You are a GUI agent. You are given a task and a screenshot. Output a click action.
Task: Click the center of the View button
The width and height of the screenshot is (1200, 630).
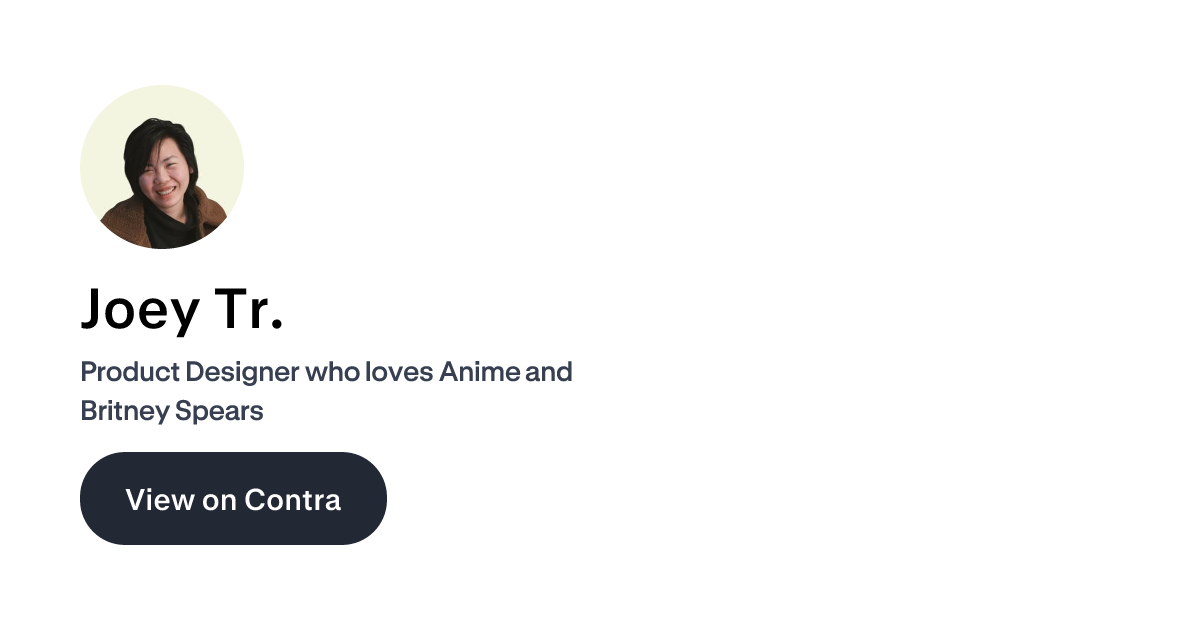pos(233,498)
